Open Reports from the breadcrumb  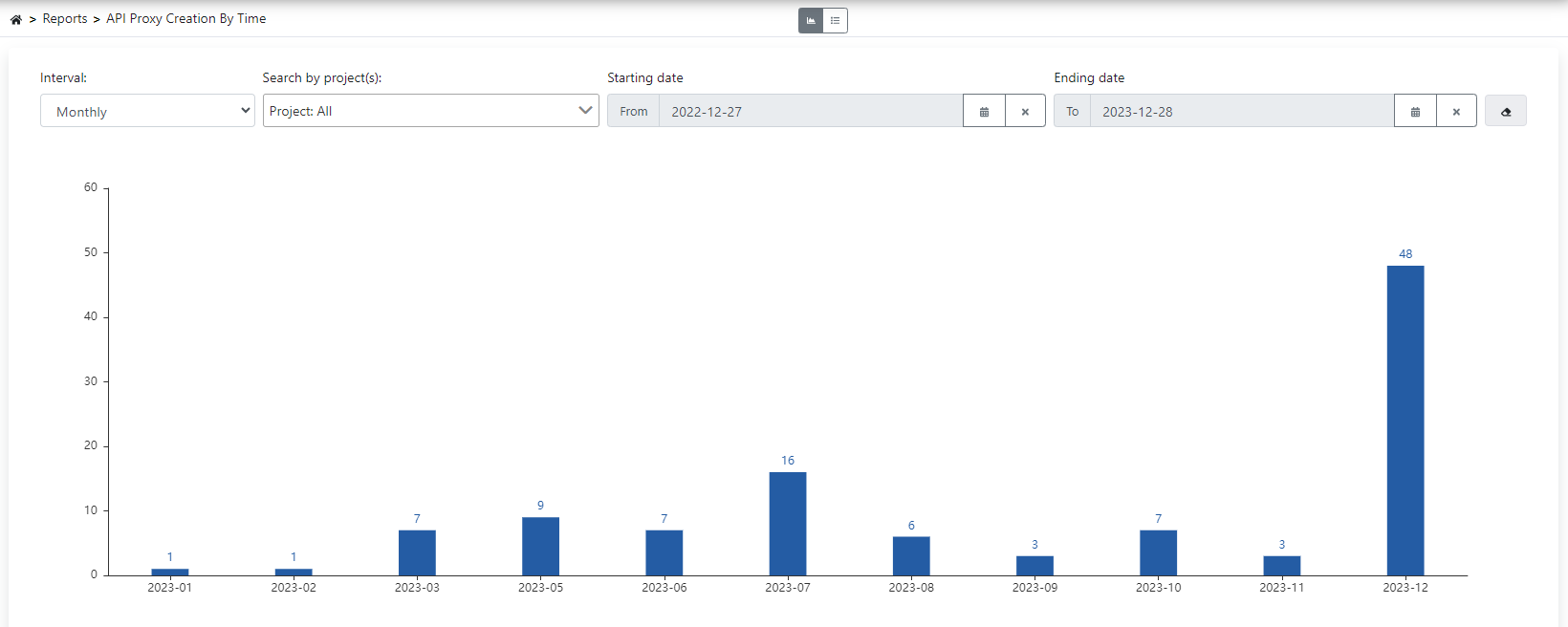(x=65, y=19)
